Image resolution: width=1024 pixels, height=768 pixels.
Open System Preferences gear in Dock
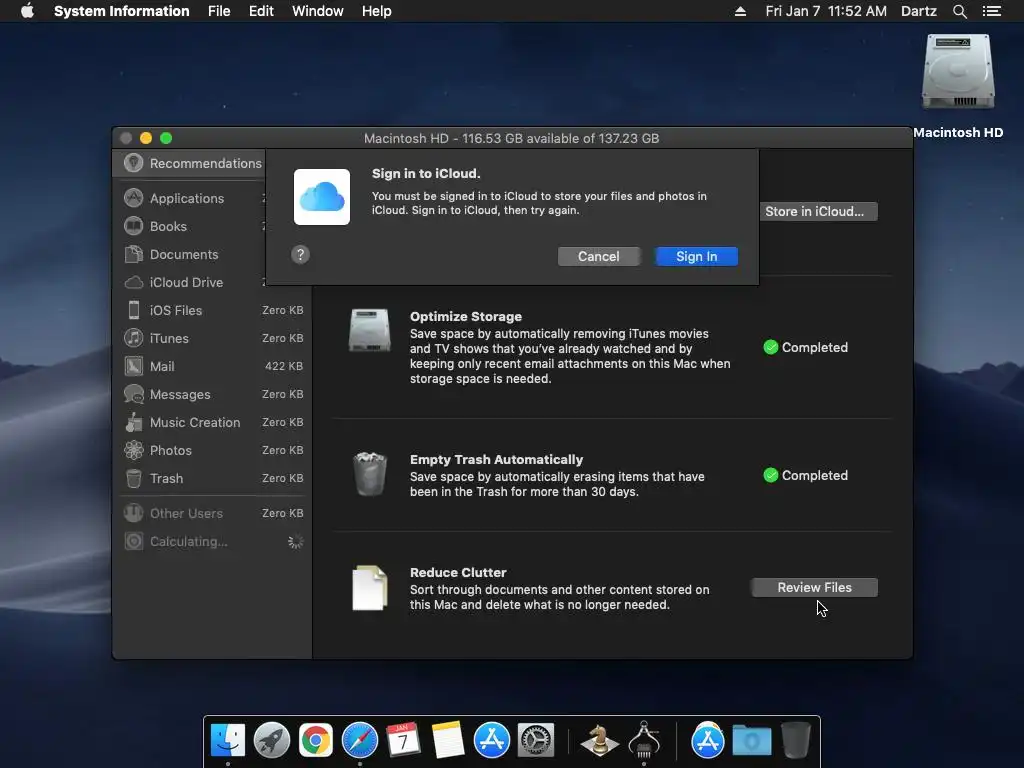536,740
